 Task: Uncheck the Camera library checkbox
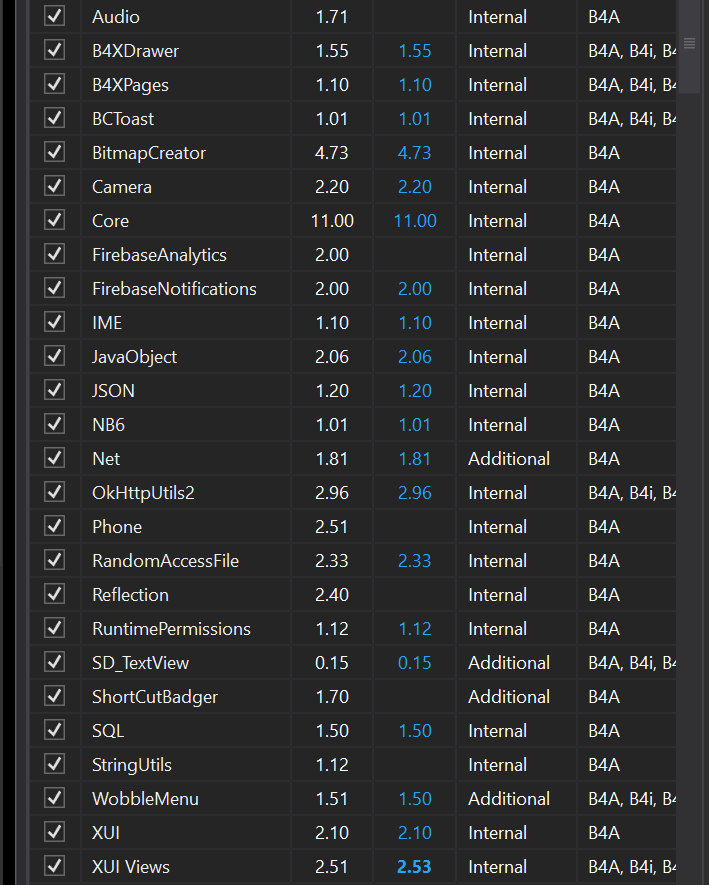(x=55, y=187)
